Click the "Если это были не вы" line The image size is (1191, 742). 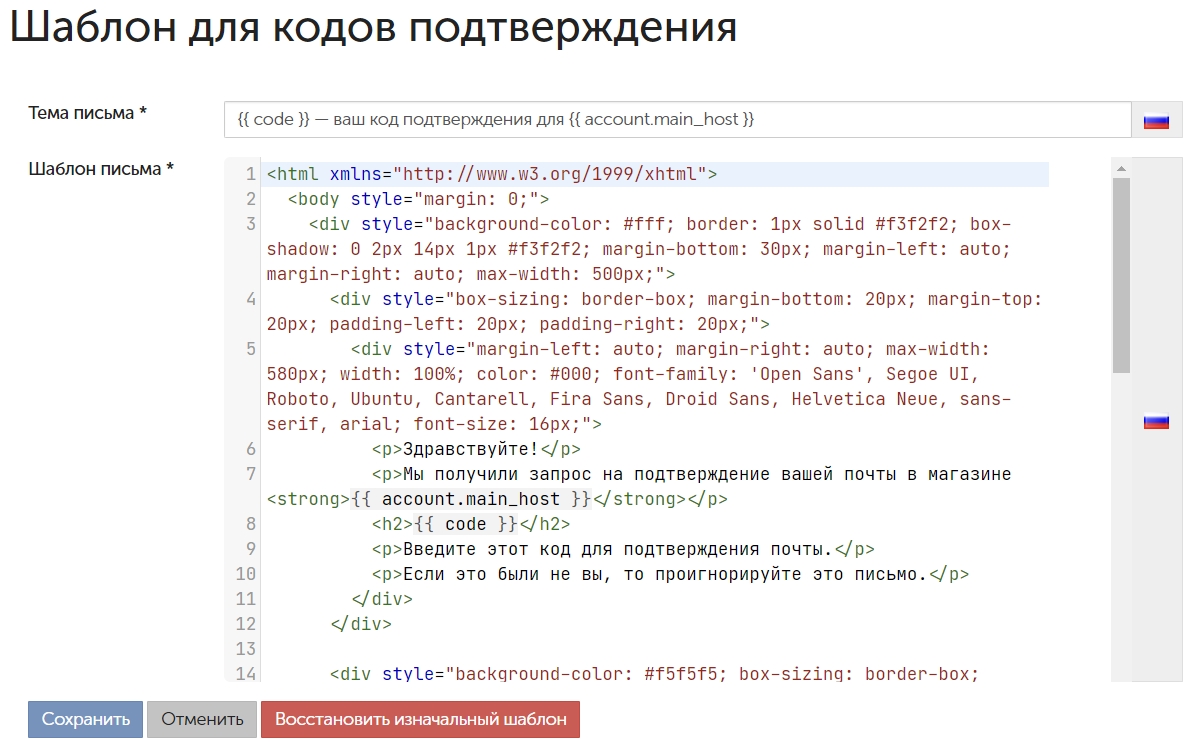670,574
